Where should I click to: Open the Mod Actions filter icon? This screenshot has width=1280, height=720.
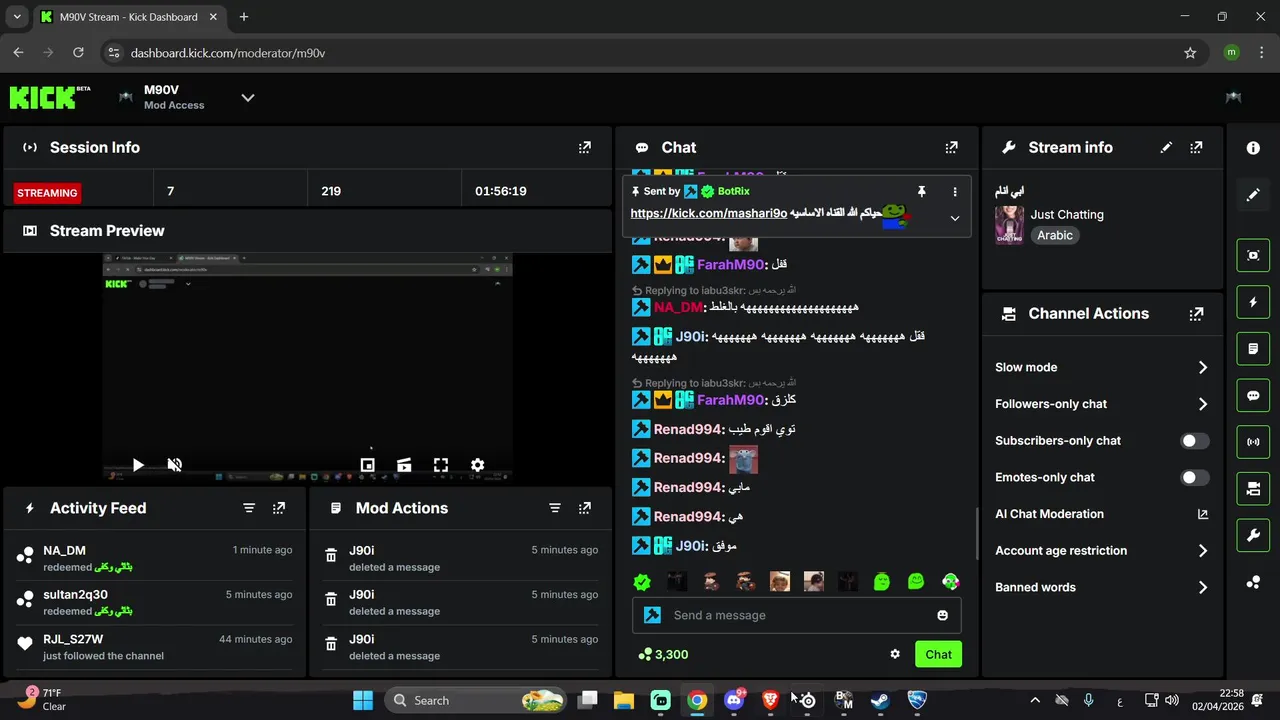point(555,508)
